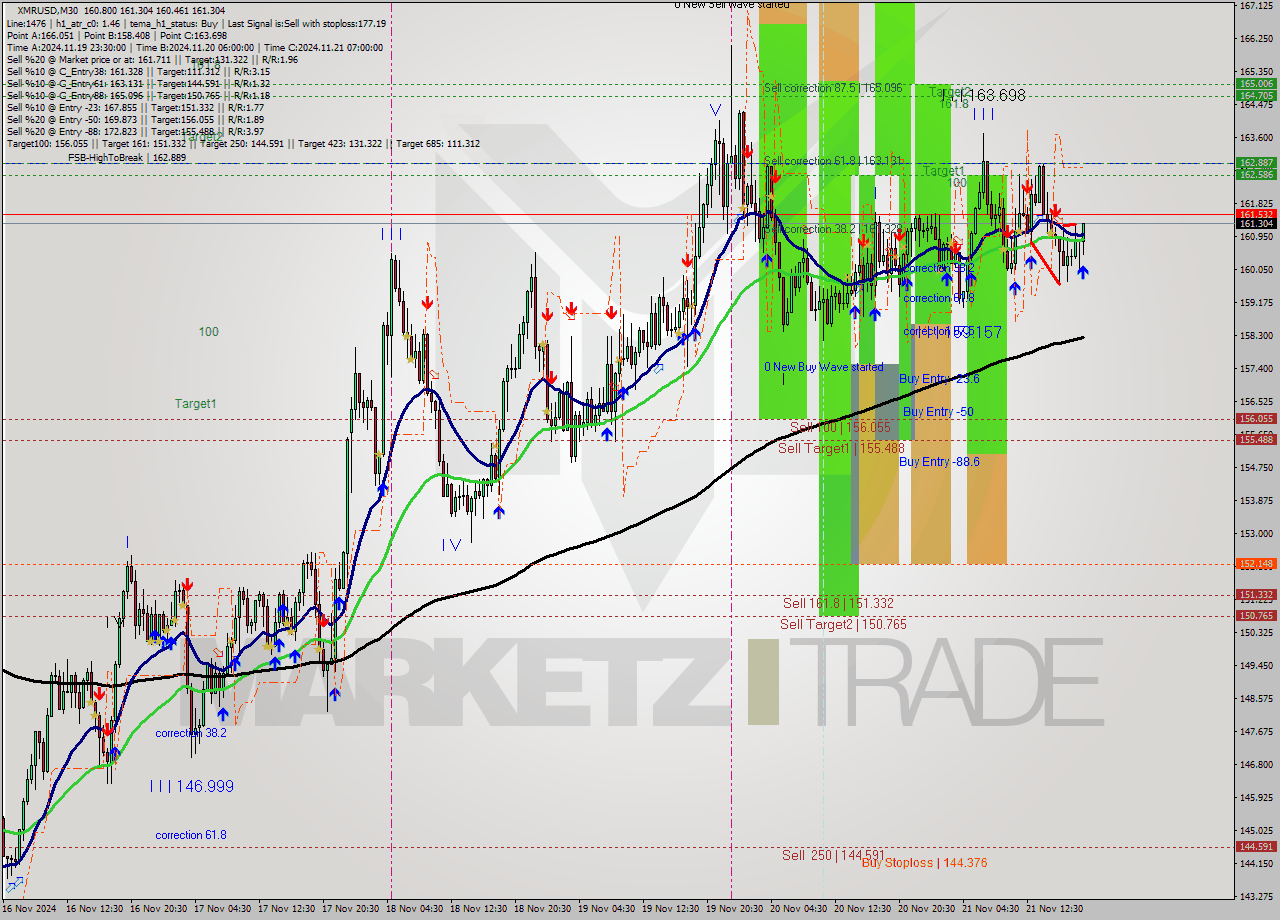Image resolution: width=1280 pixels, height=920 pixels.
Task: Click the '21 Nov 12:30' time axis label
Action: pos(1054,909)
